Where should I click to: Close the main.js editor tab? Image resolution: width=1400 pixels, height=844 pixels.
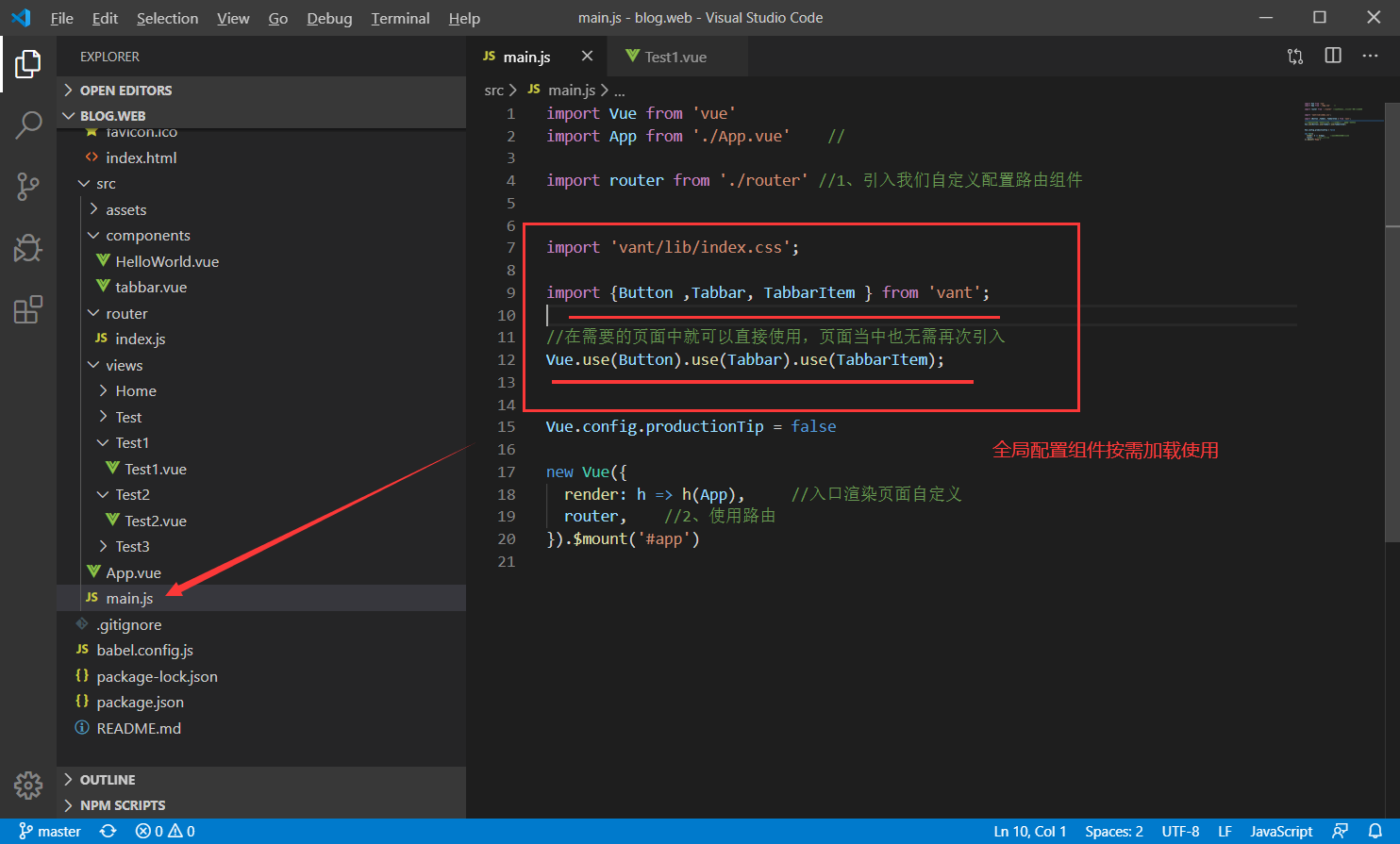(x=587, y=57)
